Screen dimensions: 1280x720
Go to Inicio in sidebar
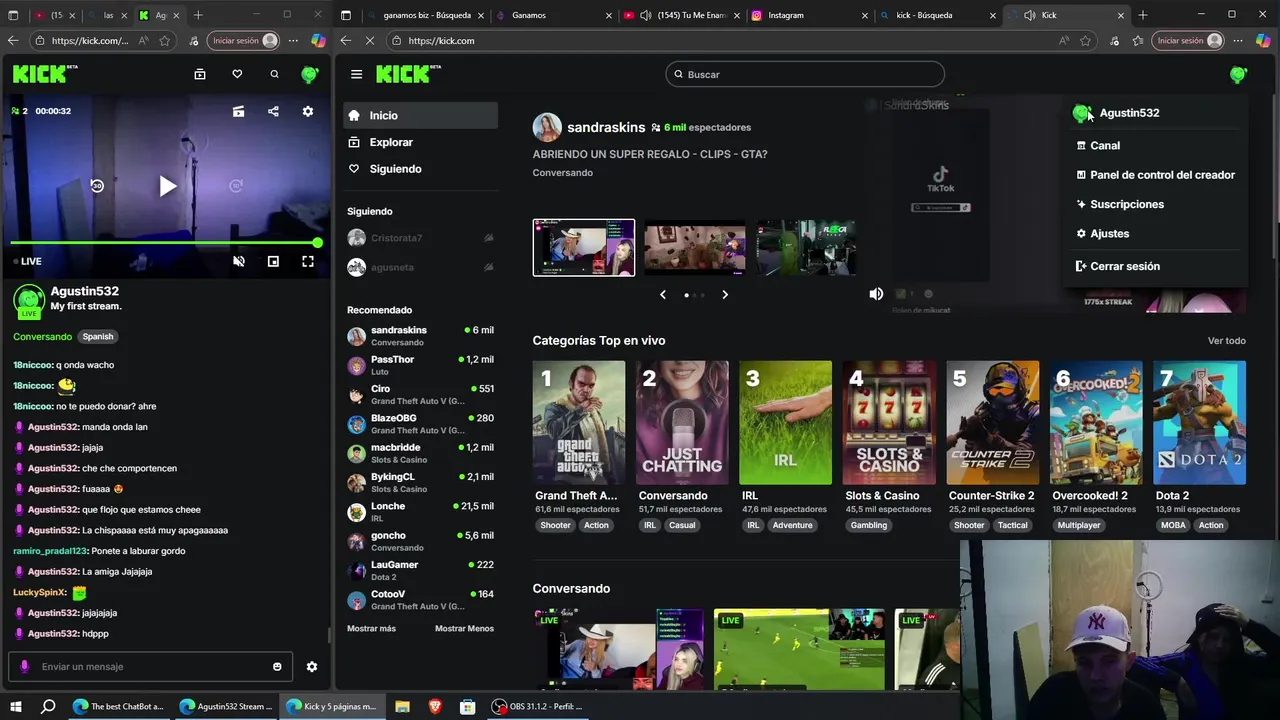pos(420,116)
